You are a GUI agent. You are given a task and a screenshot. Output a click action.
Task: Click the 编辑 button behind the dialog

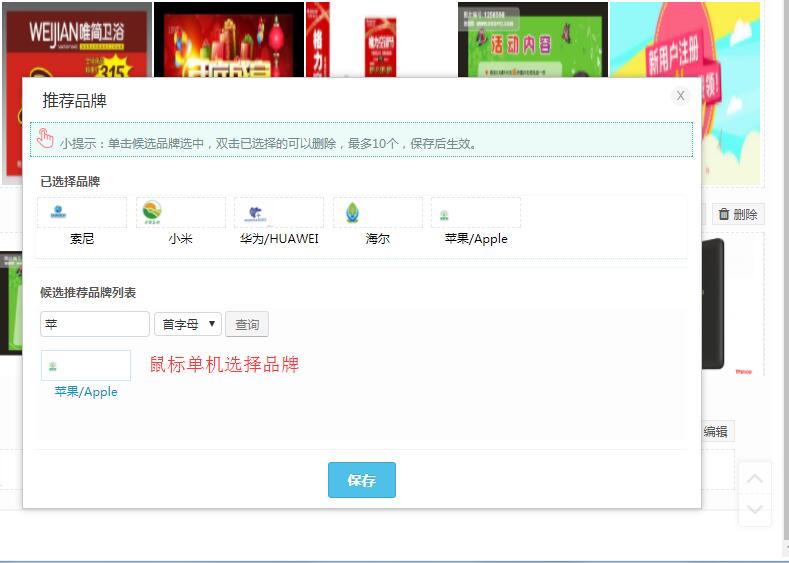pos(715,432)
